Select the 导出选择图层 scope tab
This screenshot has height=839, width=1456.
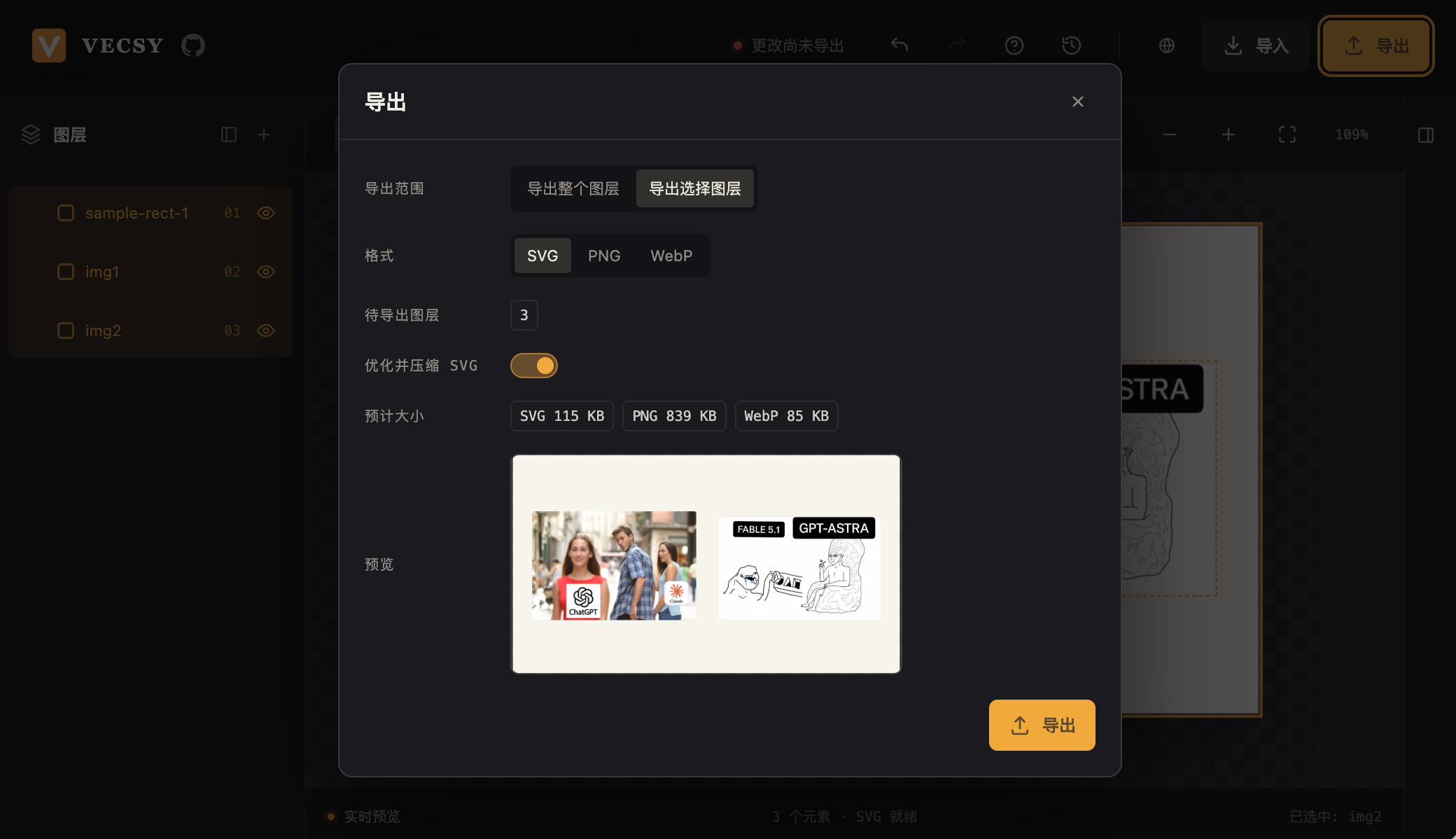695,188
